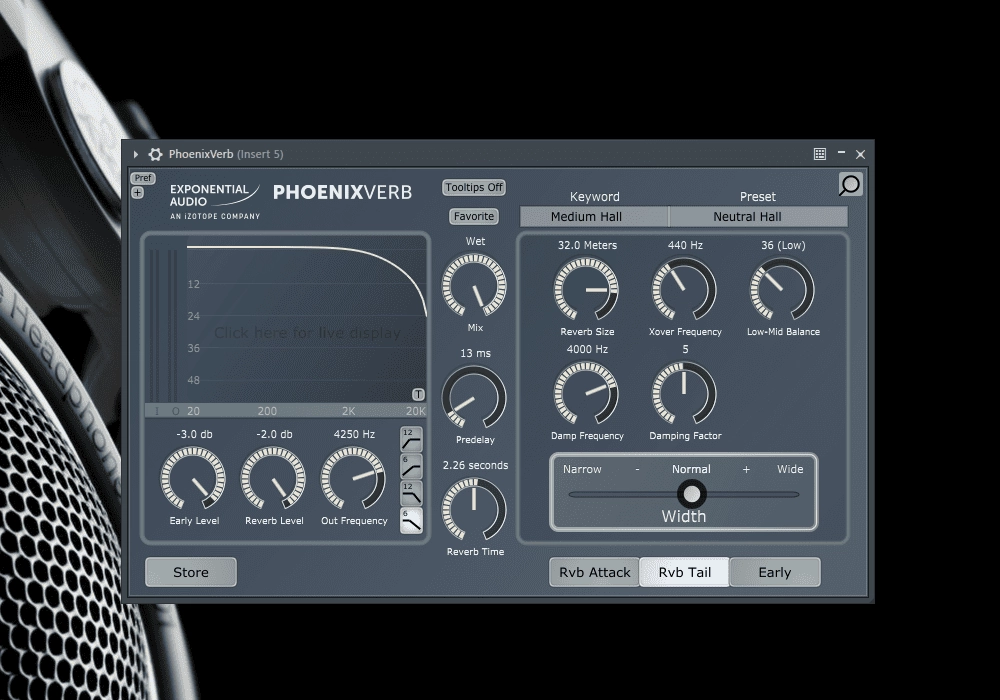
Task: Expand the plugin menu arrow in title bar
Action: [x=135, y=154]
